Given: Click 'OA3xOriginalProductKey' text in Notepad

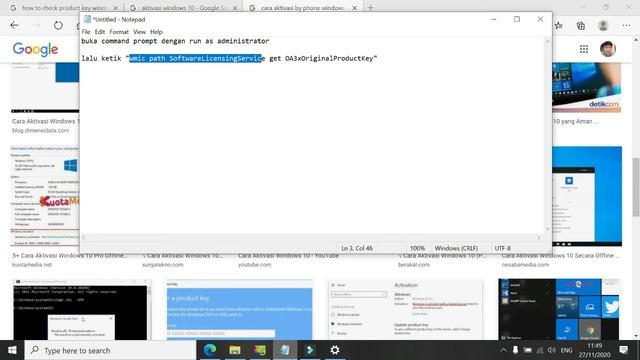Looking at the screenshot, I should 329,58.
